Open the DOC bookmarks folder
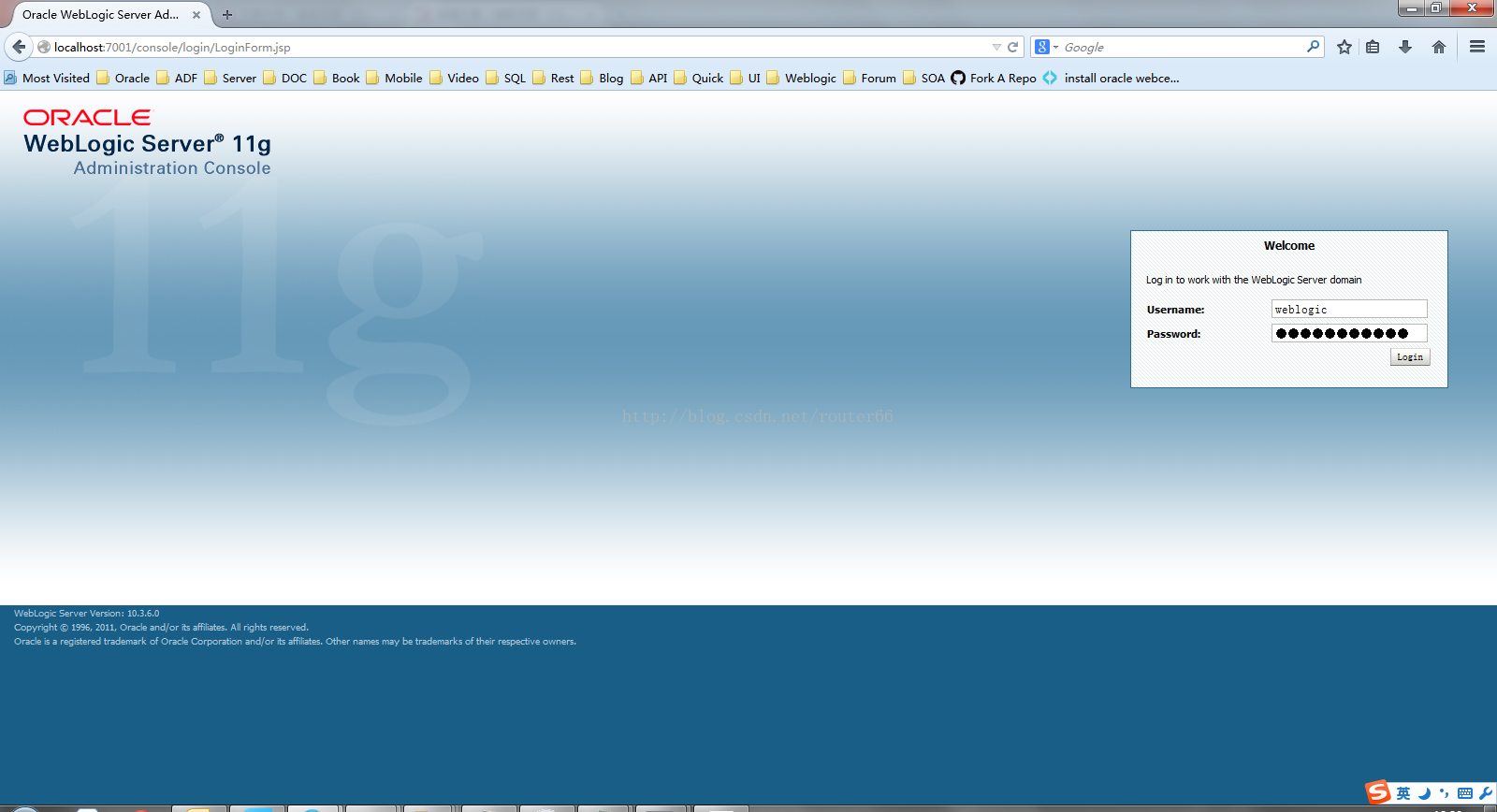The height and width of the screenshot is (812, 1497). pyautogui.click(x=285, y=78)
